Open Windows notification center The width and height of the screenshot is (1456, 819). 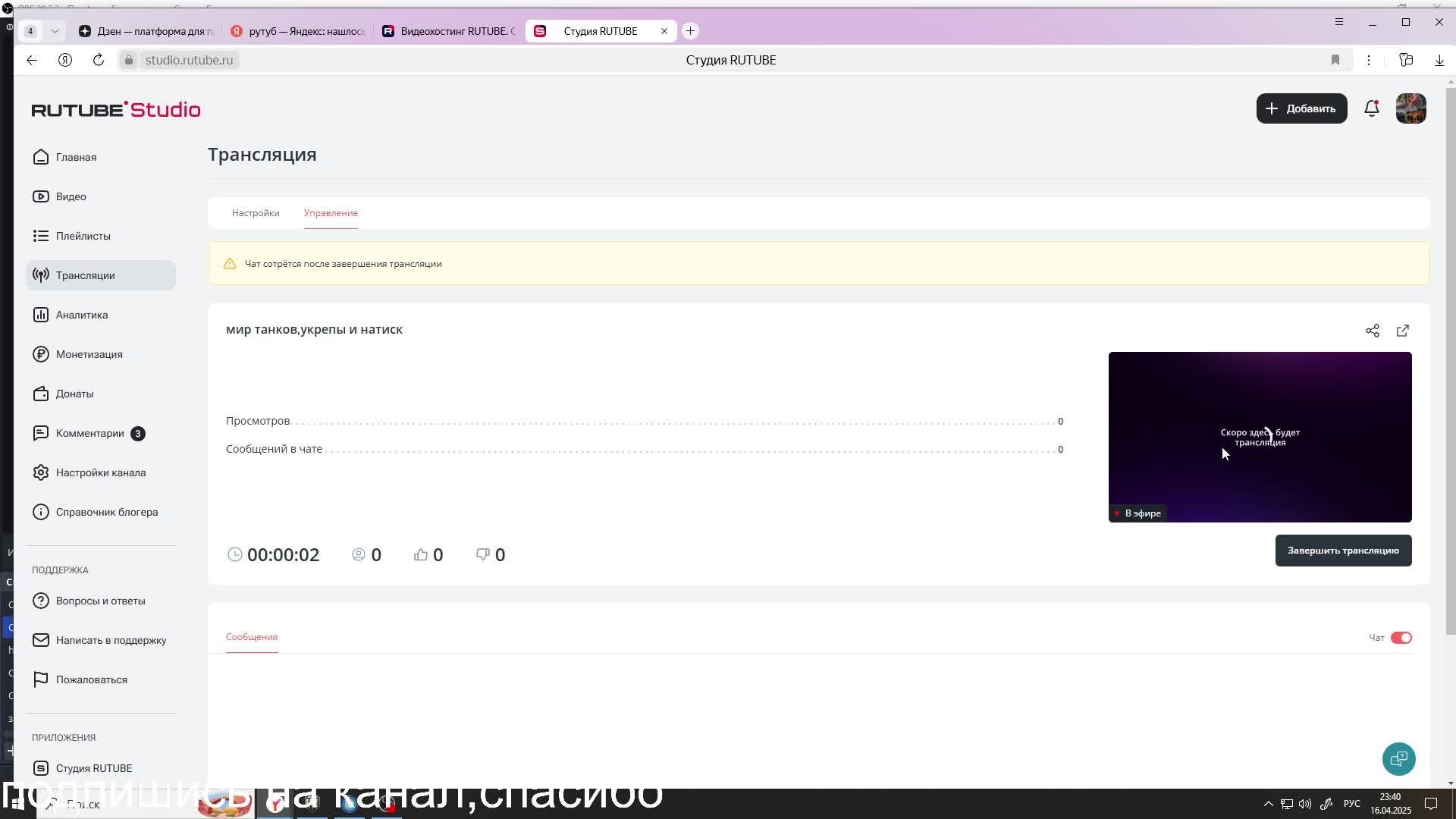click(x=1430, y=804)
